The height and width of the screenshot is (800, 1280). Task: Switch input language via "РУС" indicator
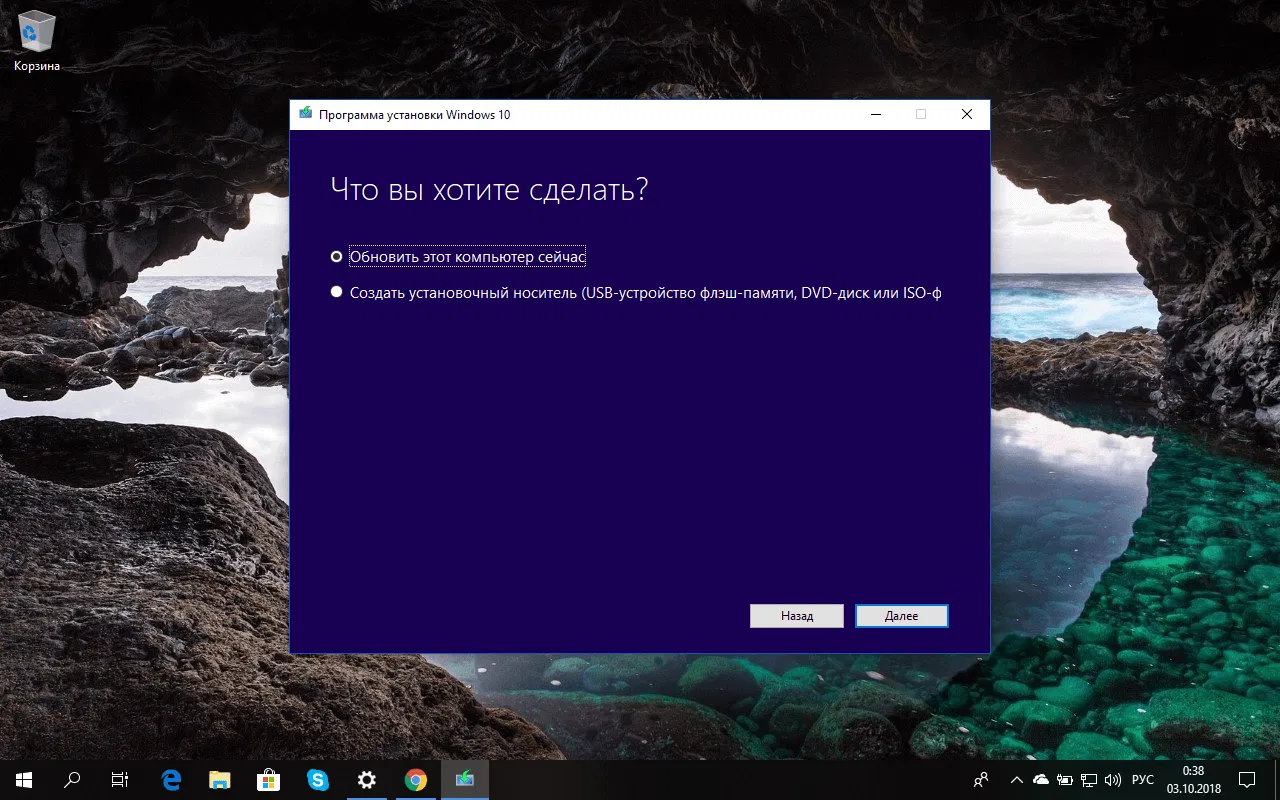(x=1143, y=780)
